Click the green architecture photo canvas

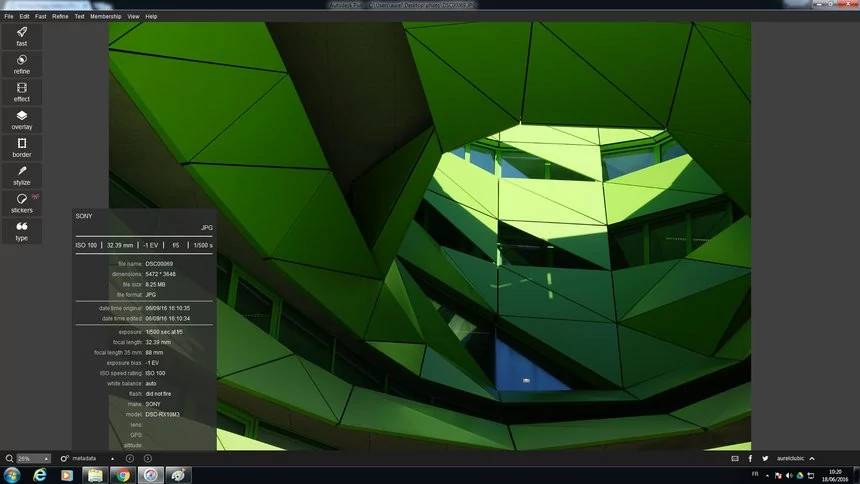pos(429,236)
